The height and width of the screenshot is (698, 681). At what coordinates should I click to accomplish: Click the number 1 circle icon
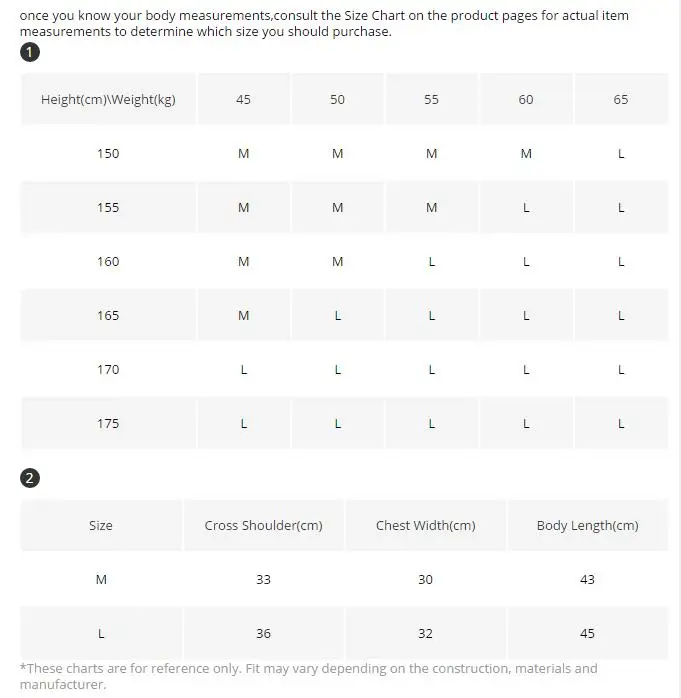point(30,52)
